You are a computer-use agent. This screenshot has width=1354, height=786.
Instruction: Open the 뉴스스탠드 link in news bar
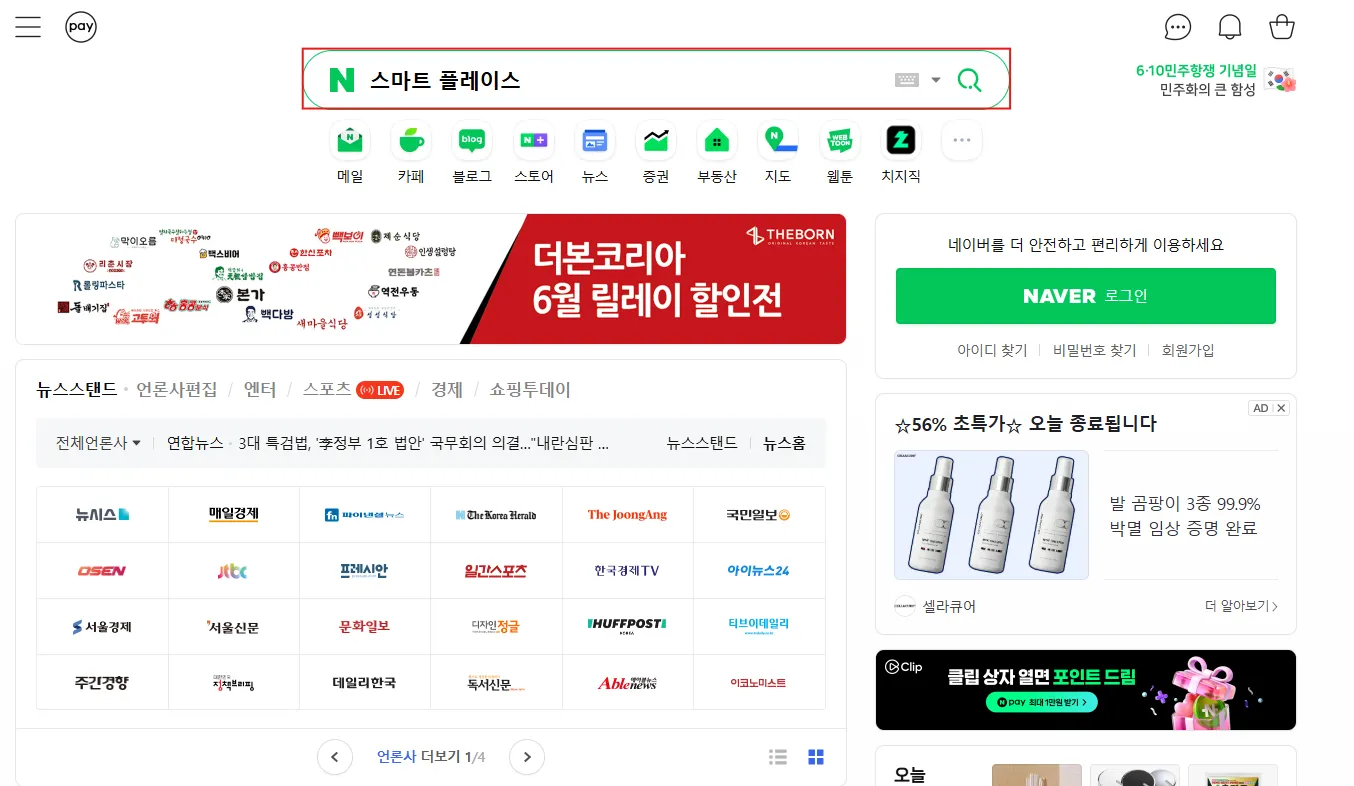pyautogui.click(x=702, y=443)
